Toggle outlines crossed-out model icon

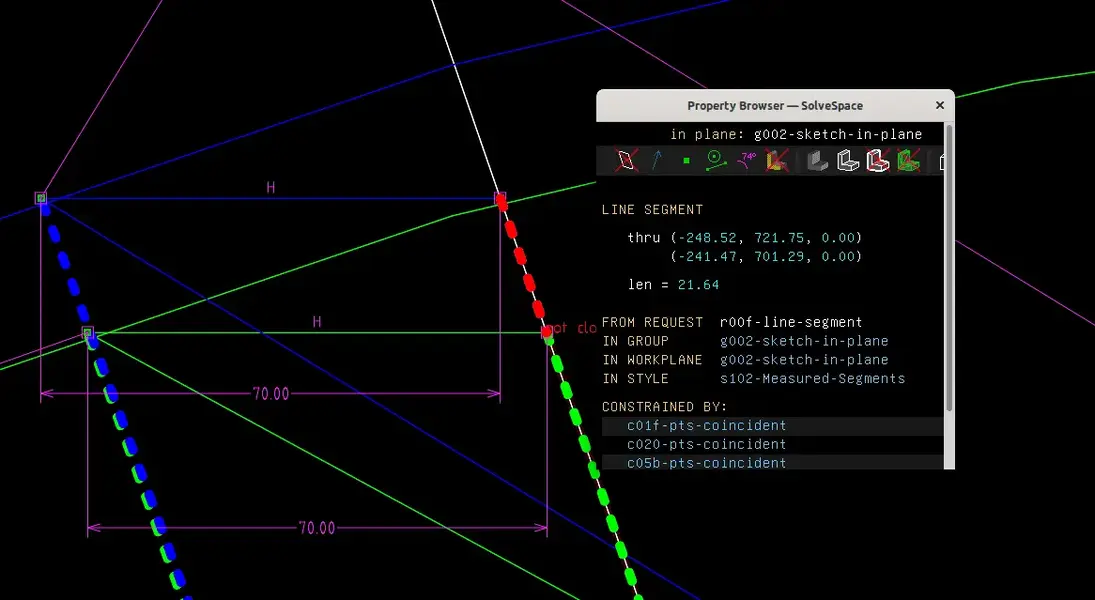(x=878, y=161)
